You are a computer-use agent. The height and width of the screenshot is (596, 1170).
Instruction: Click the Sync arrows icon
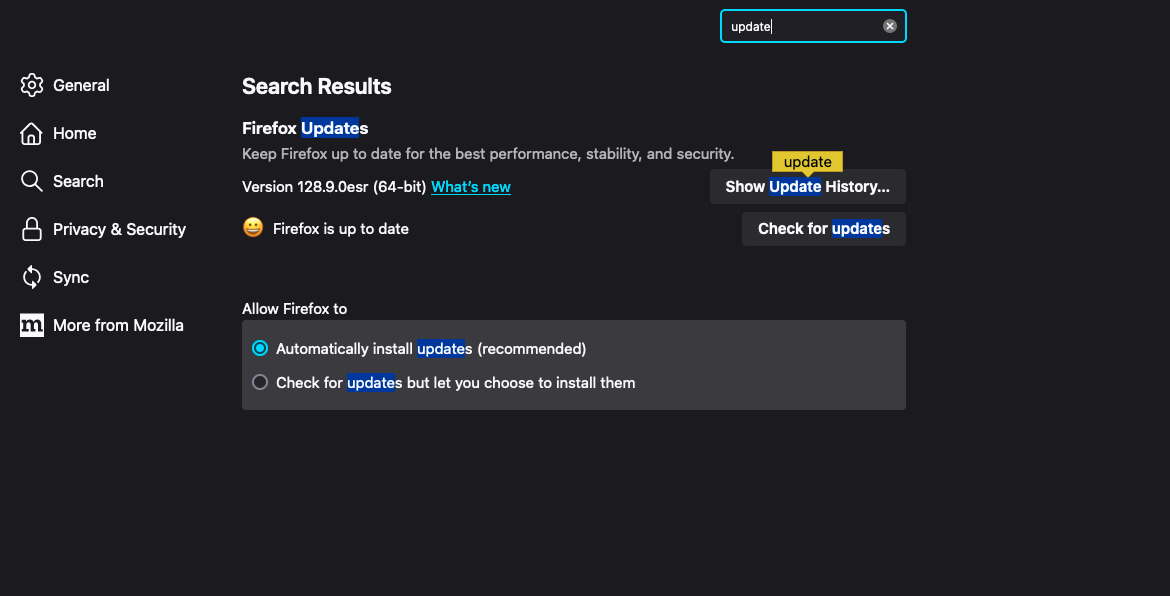(x=31, y=277)
